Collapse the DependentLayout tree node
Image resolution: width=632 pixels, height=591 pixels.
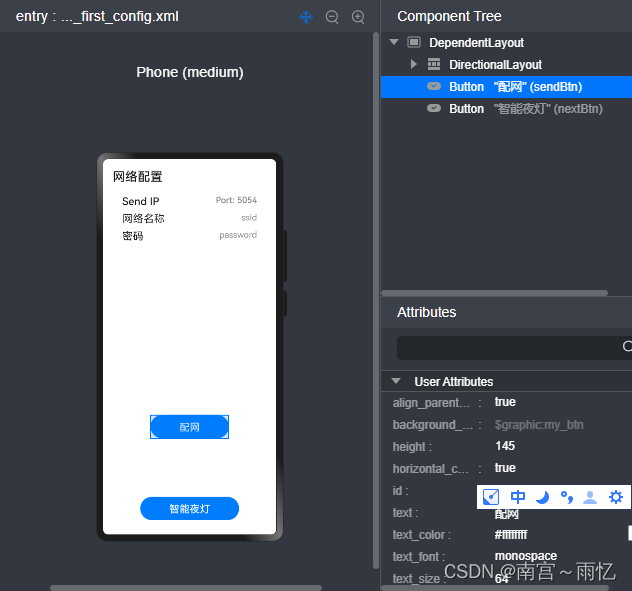click(x=394, y=42)
